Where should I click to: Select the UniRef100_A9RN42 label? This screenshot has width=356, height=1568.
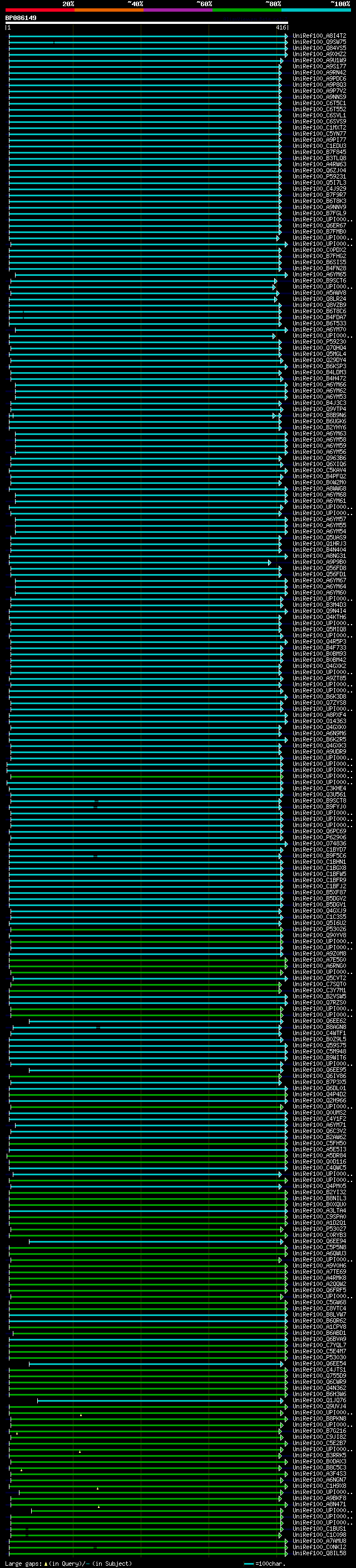point(319,72)
